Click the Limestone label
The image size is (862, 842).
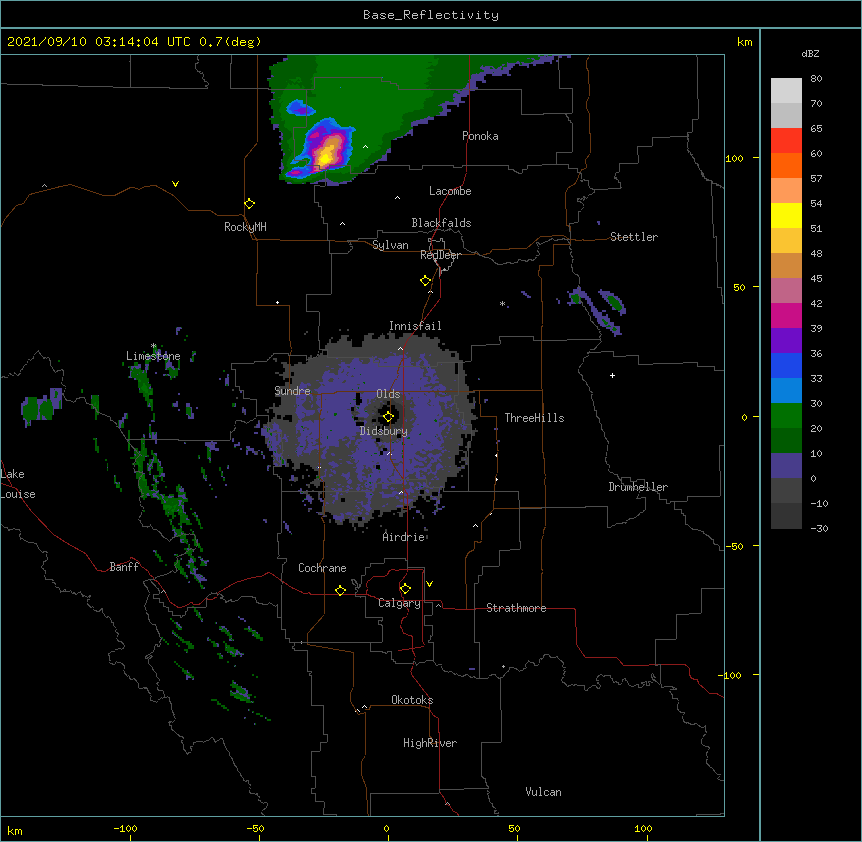coord(153,356)
